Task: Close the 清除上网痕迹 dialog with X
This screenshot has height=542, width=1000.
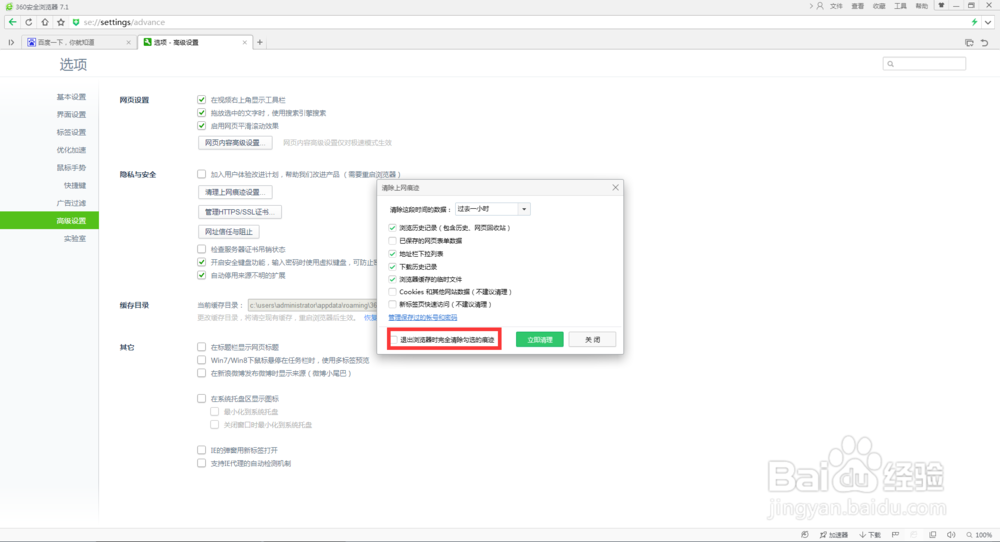Action: point(615,187)
